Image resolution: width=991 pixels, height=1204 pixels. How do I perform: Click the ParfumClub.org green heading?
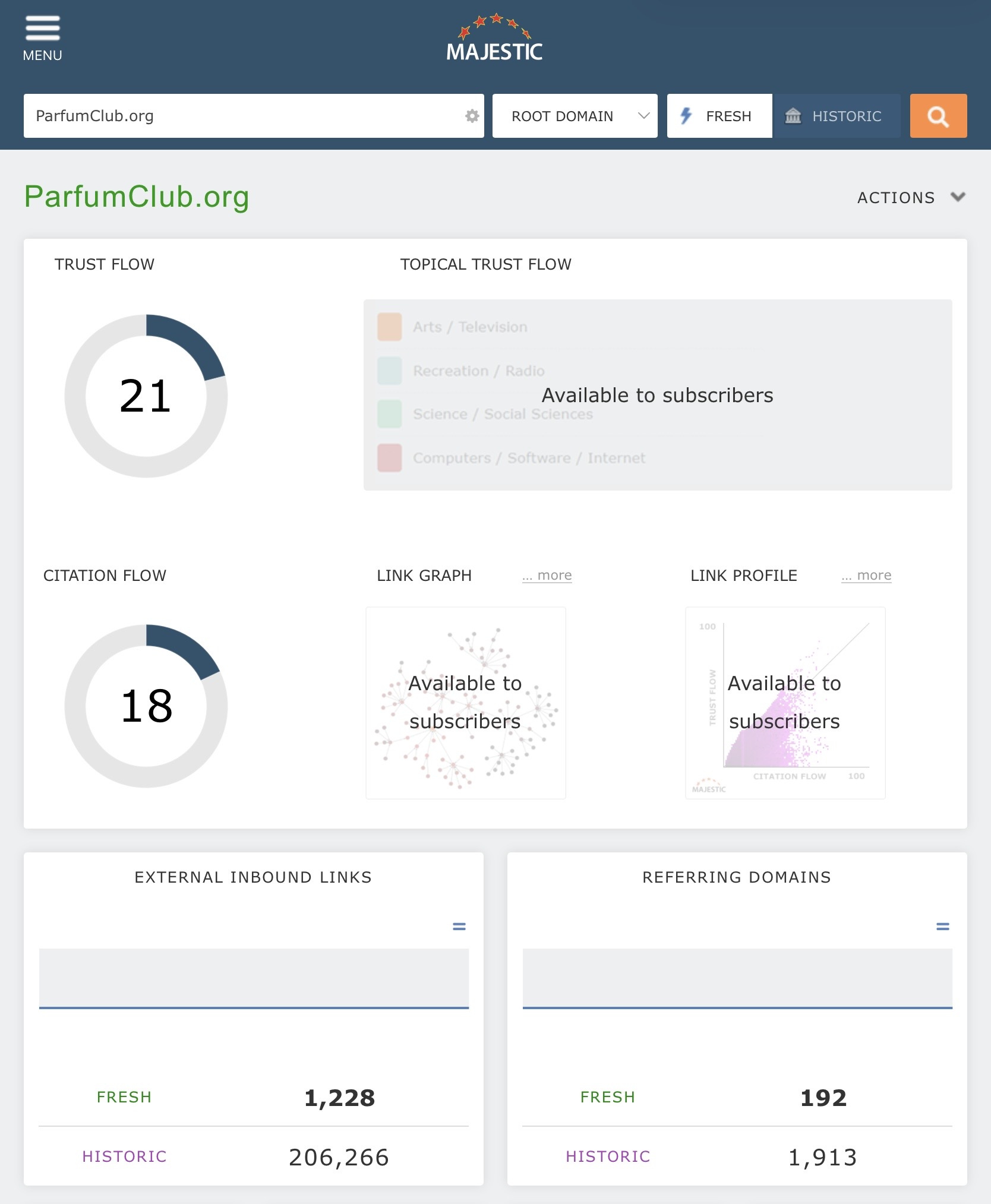(137, 197)
